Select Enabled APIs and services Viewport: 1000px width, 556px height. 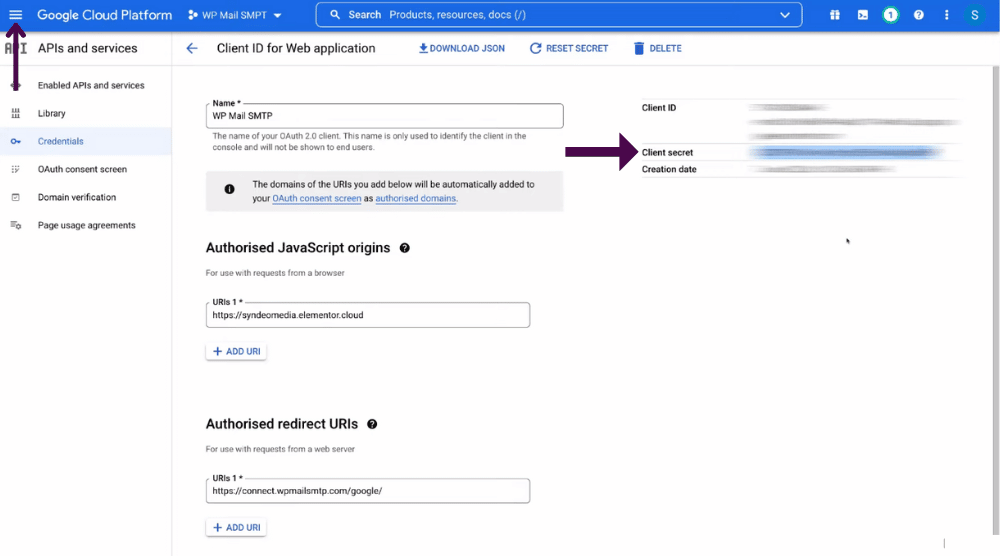click(91, 85)
